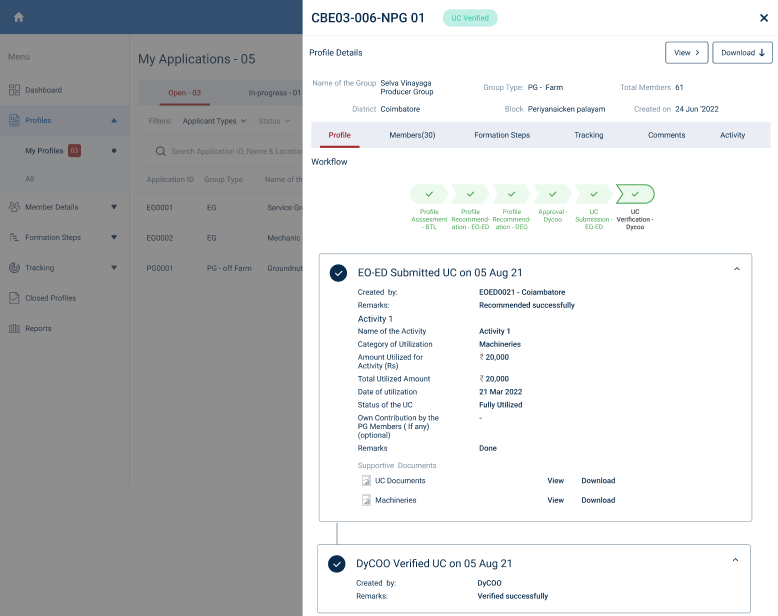The height and width of the screenshot is (616, 778).
Task: Select the UC Verification - Dycoo step
Action: tap(635, 193)
